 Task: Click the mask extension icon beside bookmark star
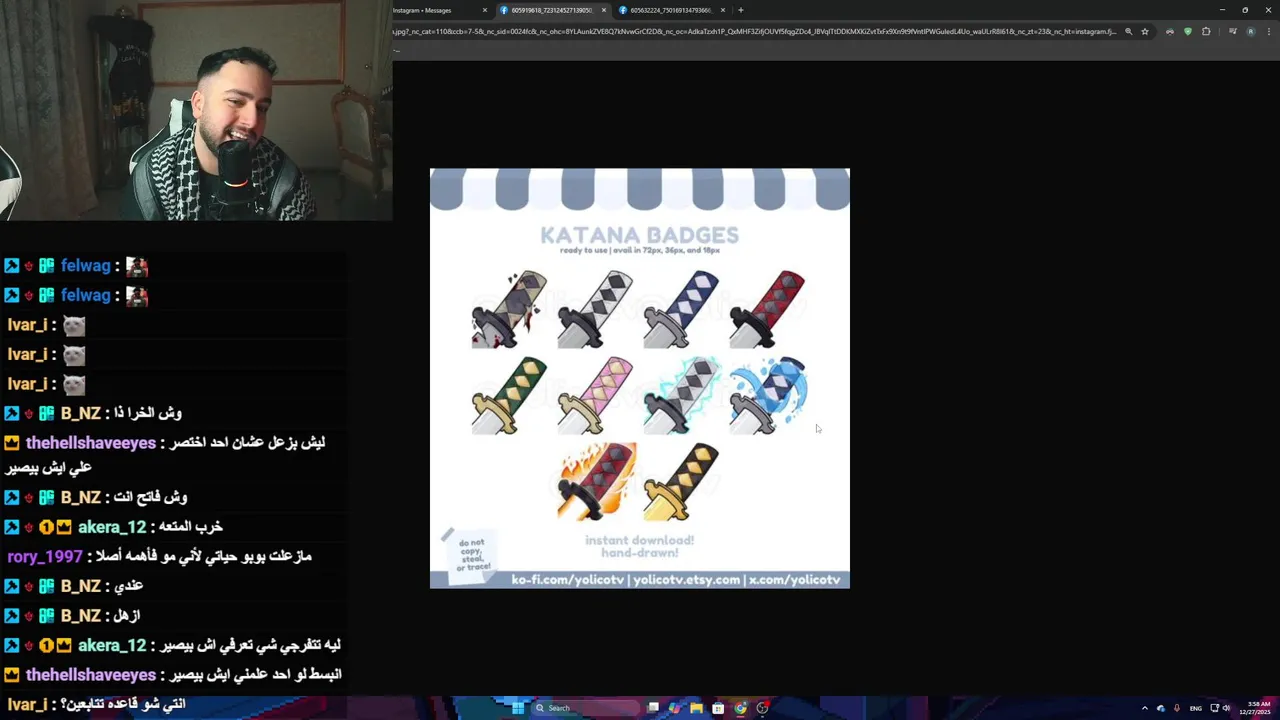(1170, 31)
